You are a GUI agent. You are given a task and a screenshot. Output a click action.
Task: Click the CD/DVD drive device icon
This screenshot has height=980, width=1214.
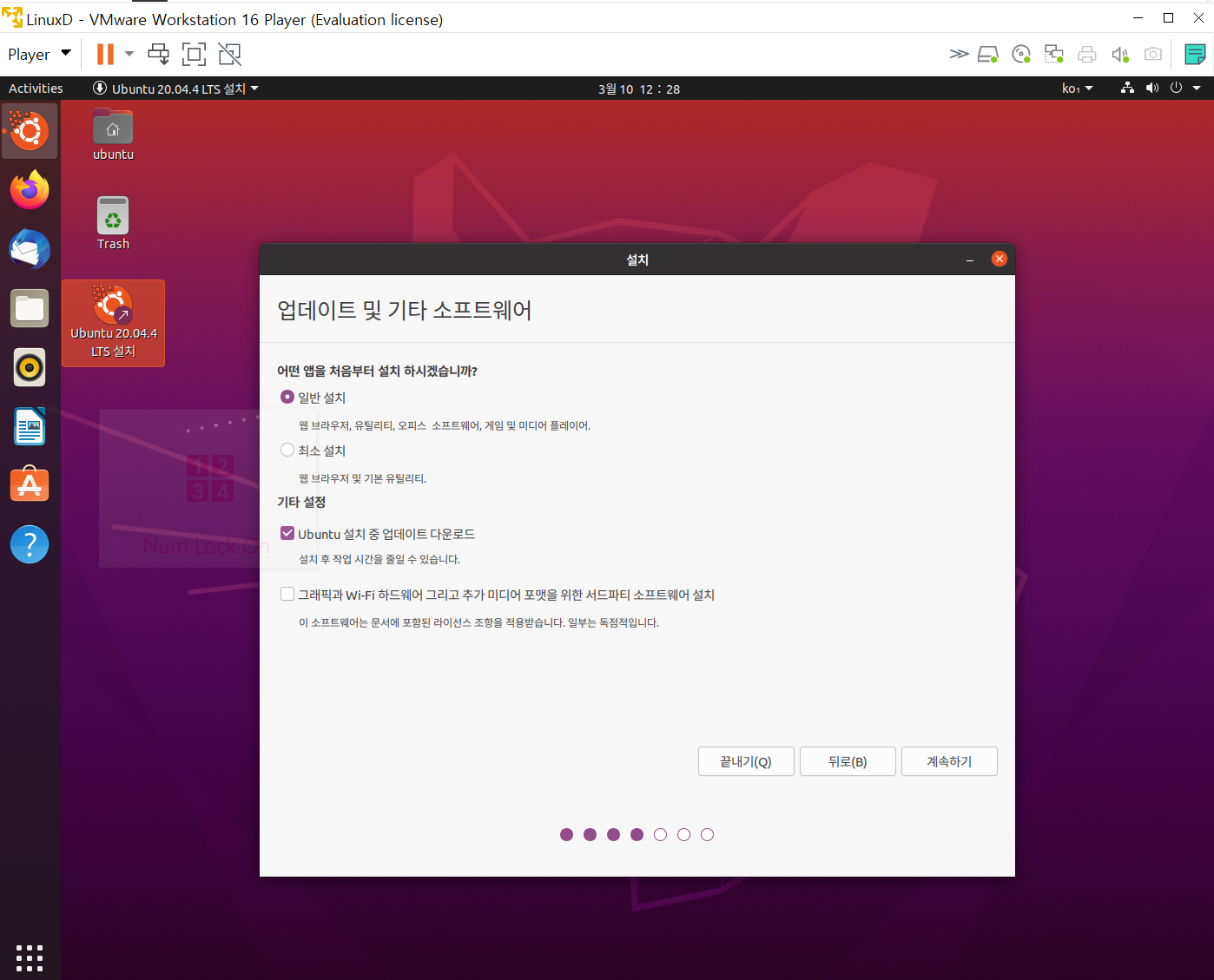tap(1021, 55)
